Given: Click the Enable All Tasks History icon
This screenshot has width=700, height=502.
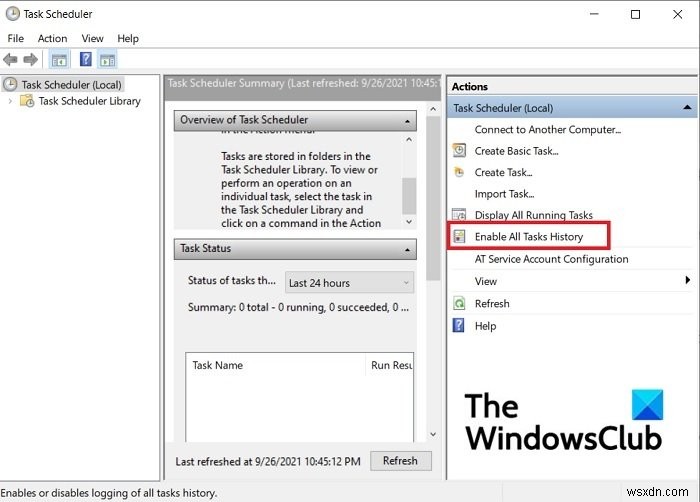Looking at the screenshot, I should click(459, 236).
